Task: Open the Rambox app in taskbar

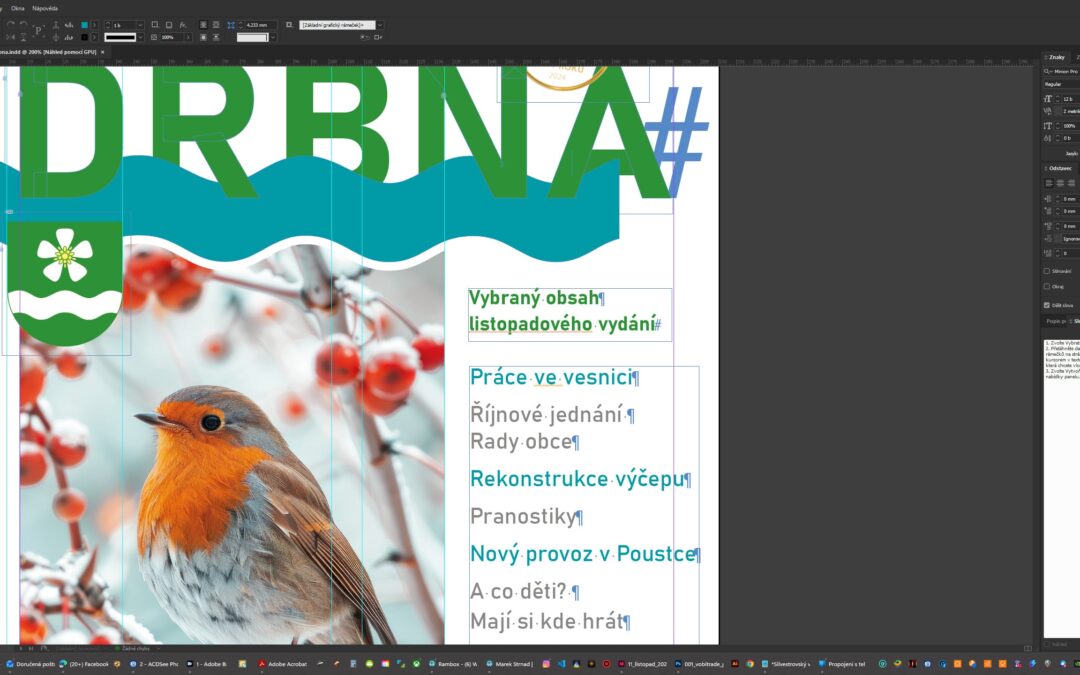Action: point(452,663)
